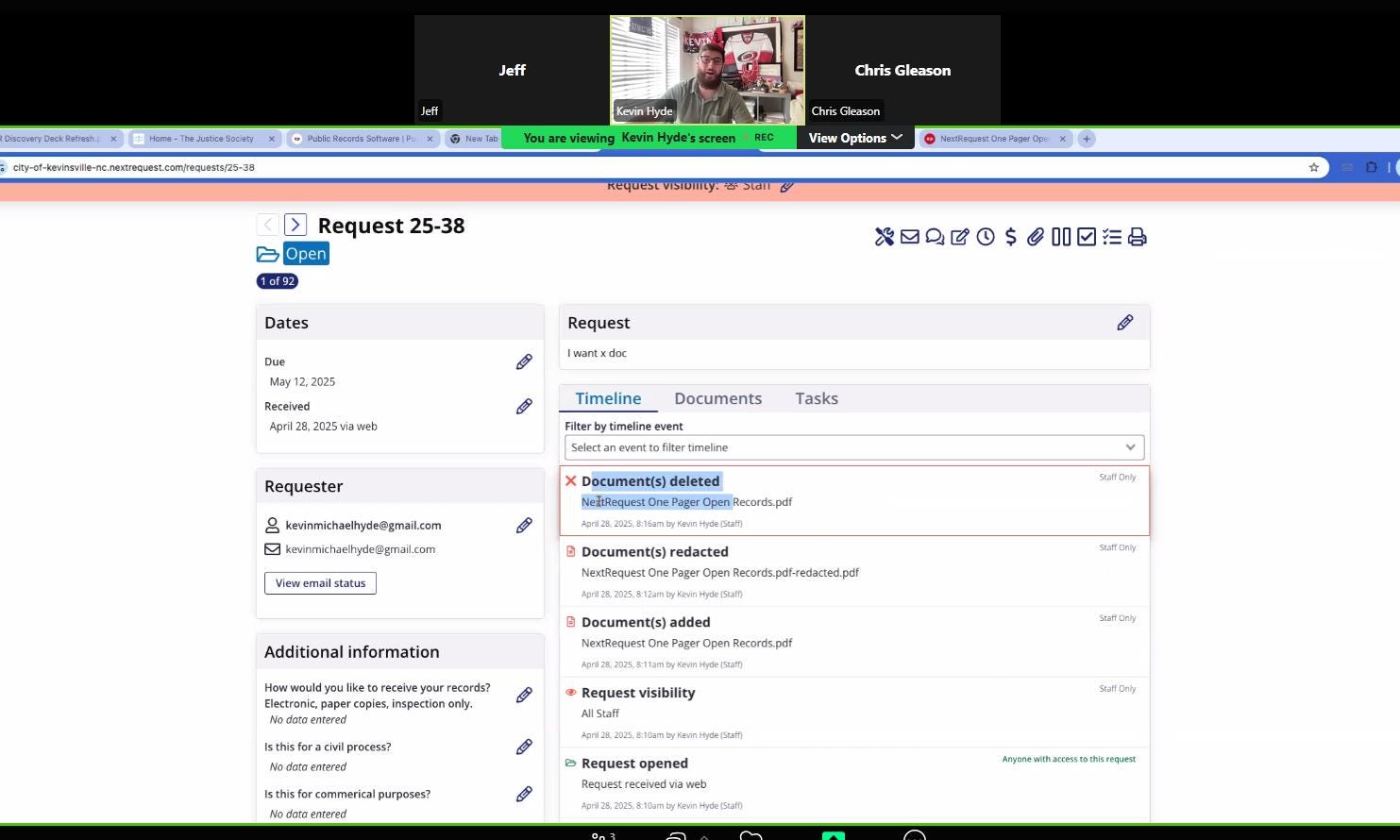Viewport: 1400px width, 840px height.
Task: Click the browser address bar URL
Action: pos(134,167)
